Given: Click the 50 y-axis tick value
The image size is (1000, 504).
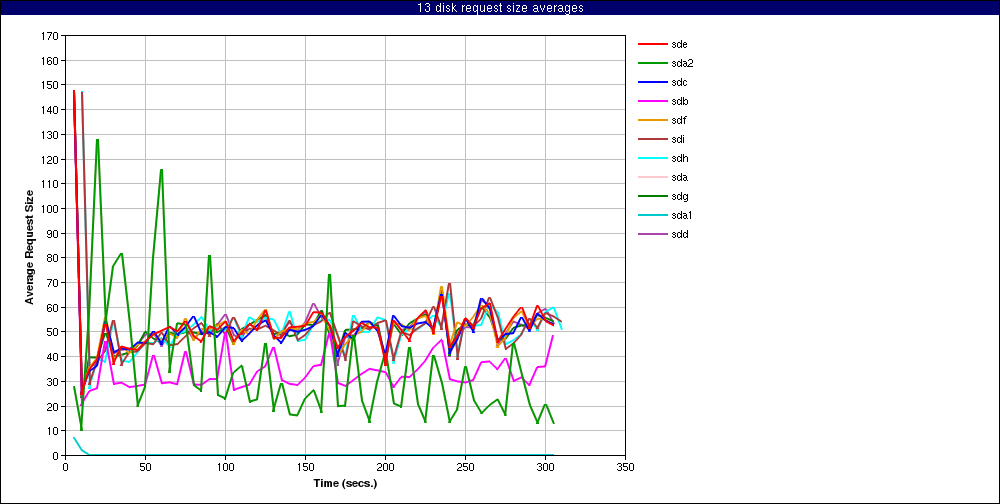Looking at the screenshot, I should click(54, 332).
